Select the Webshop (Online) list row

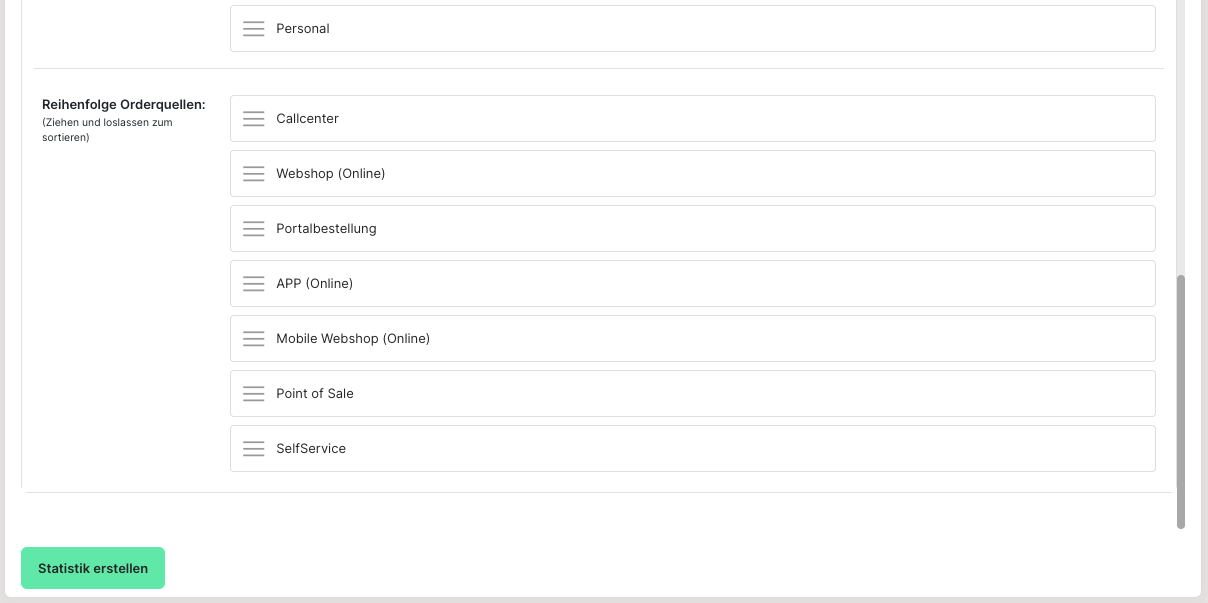click(692, 174)
